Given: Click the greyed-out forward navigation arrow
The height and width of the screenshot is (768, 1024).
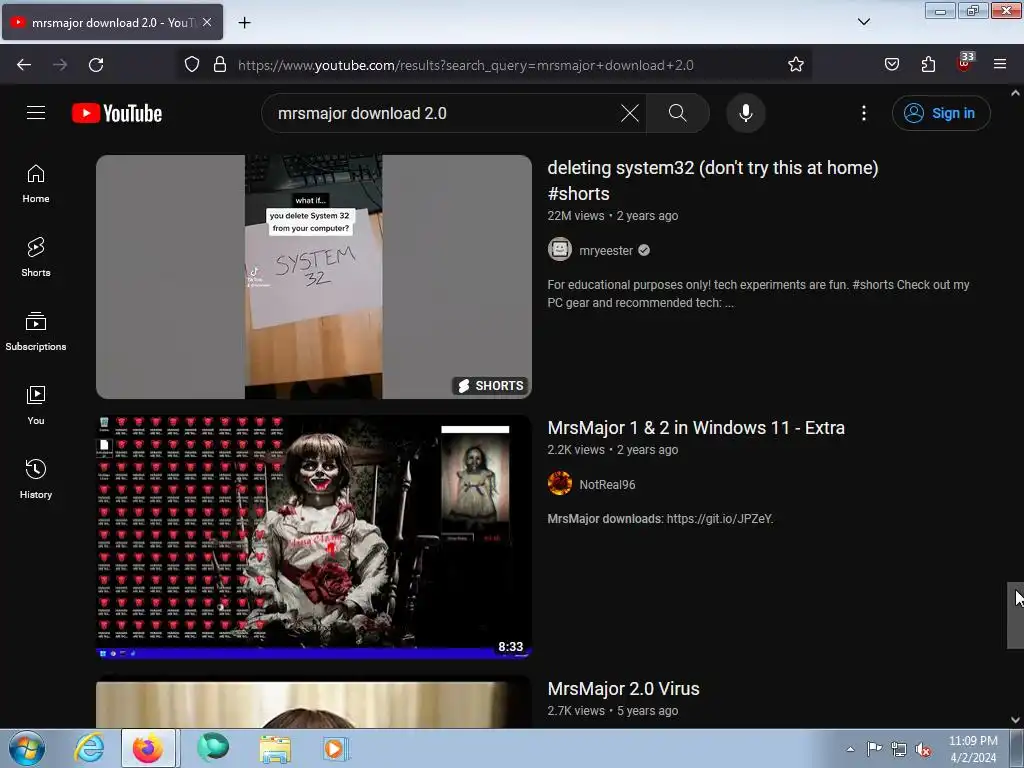Looking at the screenshot, I should [60, 65].
